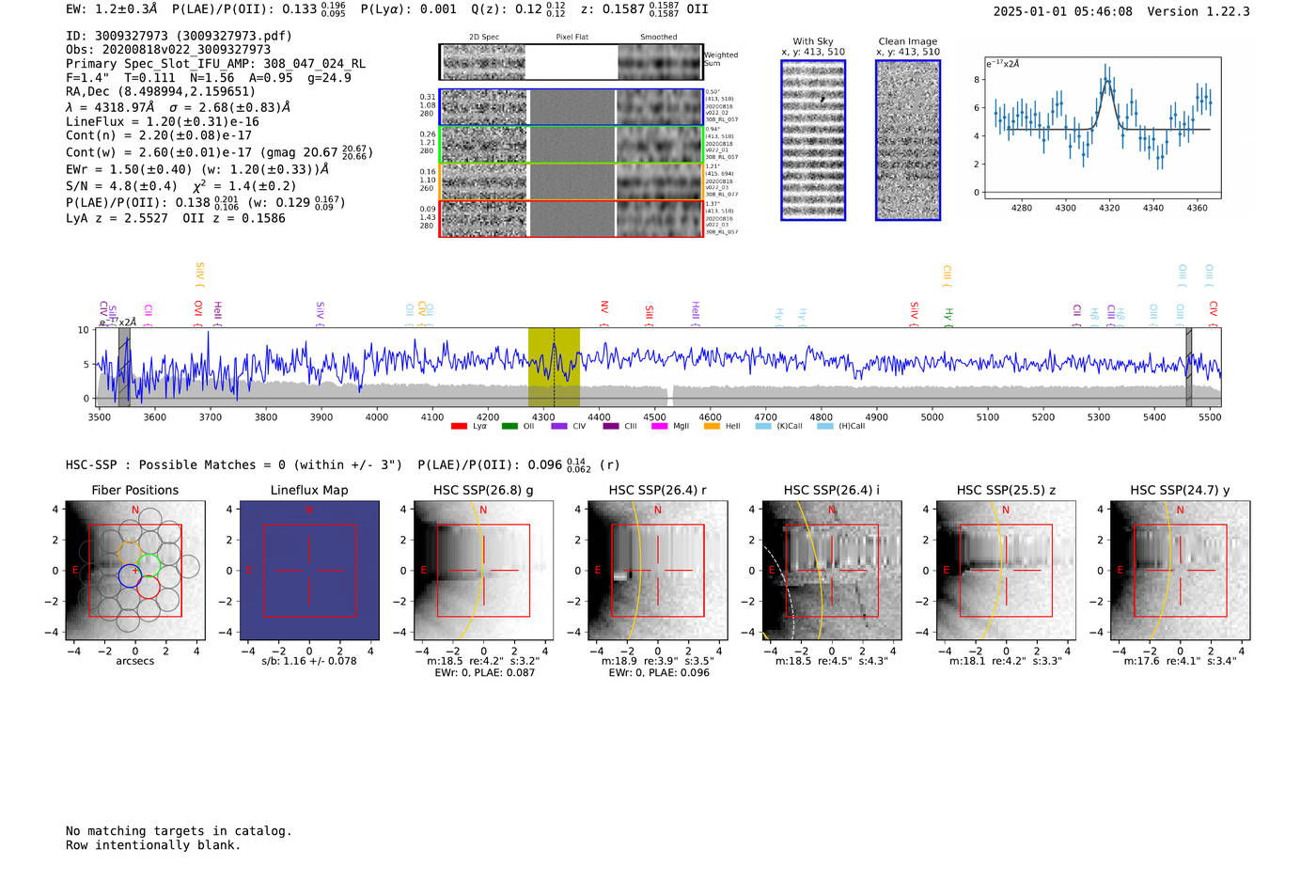Click the text 'ID: 3009327973 (3009327973.pdf)'
The image size is (1316, 896).
point(179,36)
